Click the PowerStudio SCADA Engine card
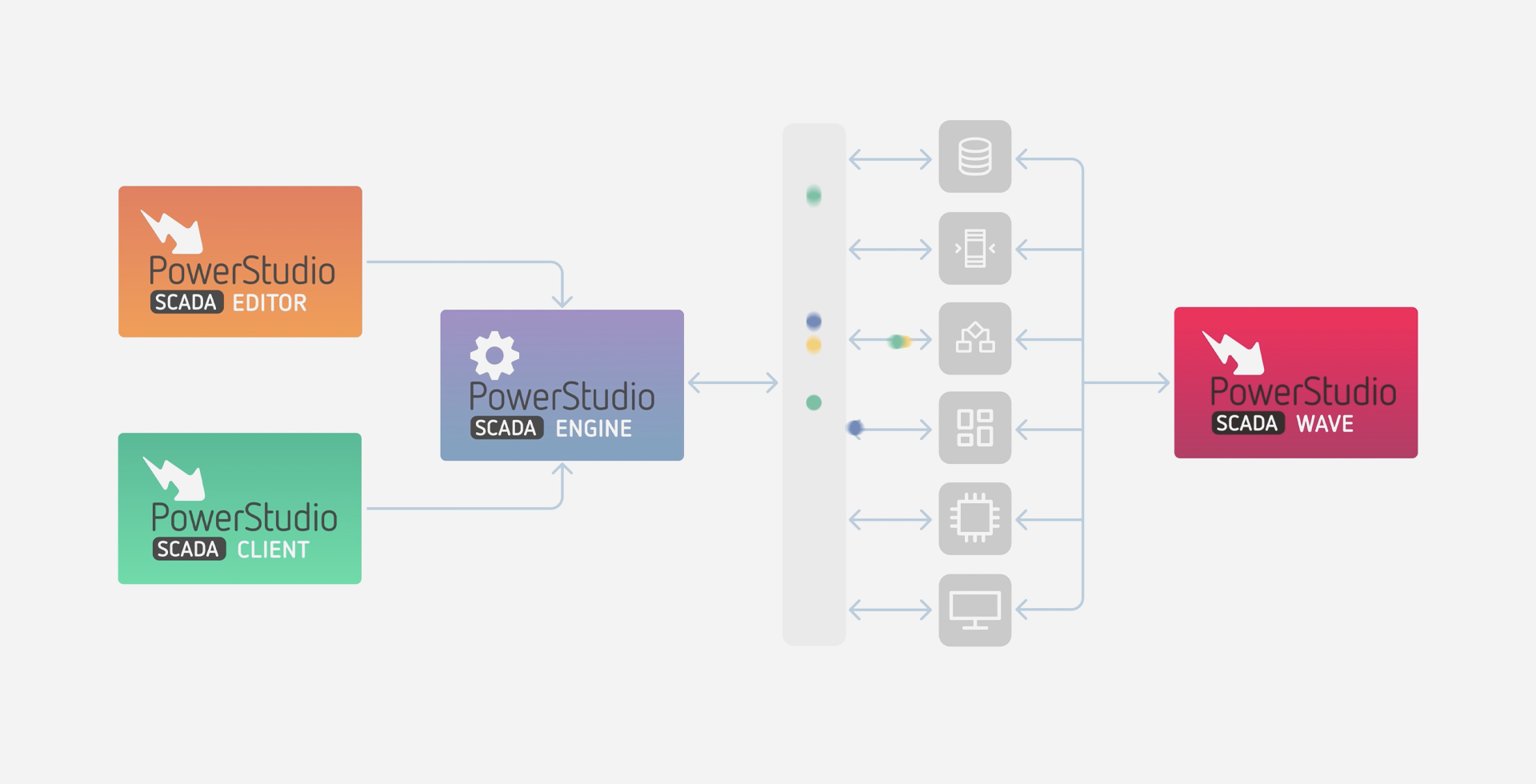 pyautogui.click(x=562, y=385)
